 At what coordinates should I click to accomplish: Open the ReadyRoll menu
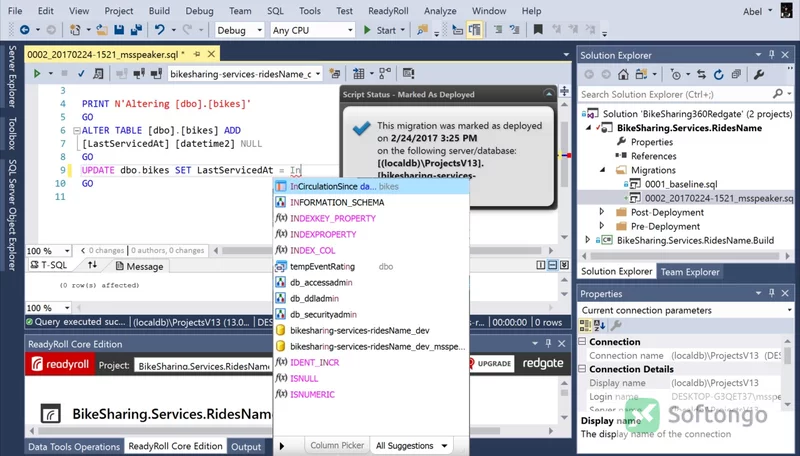click(x=388, y=11)
